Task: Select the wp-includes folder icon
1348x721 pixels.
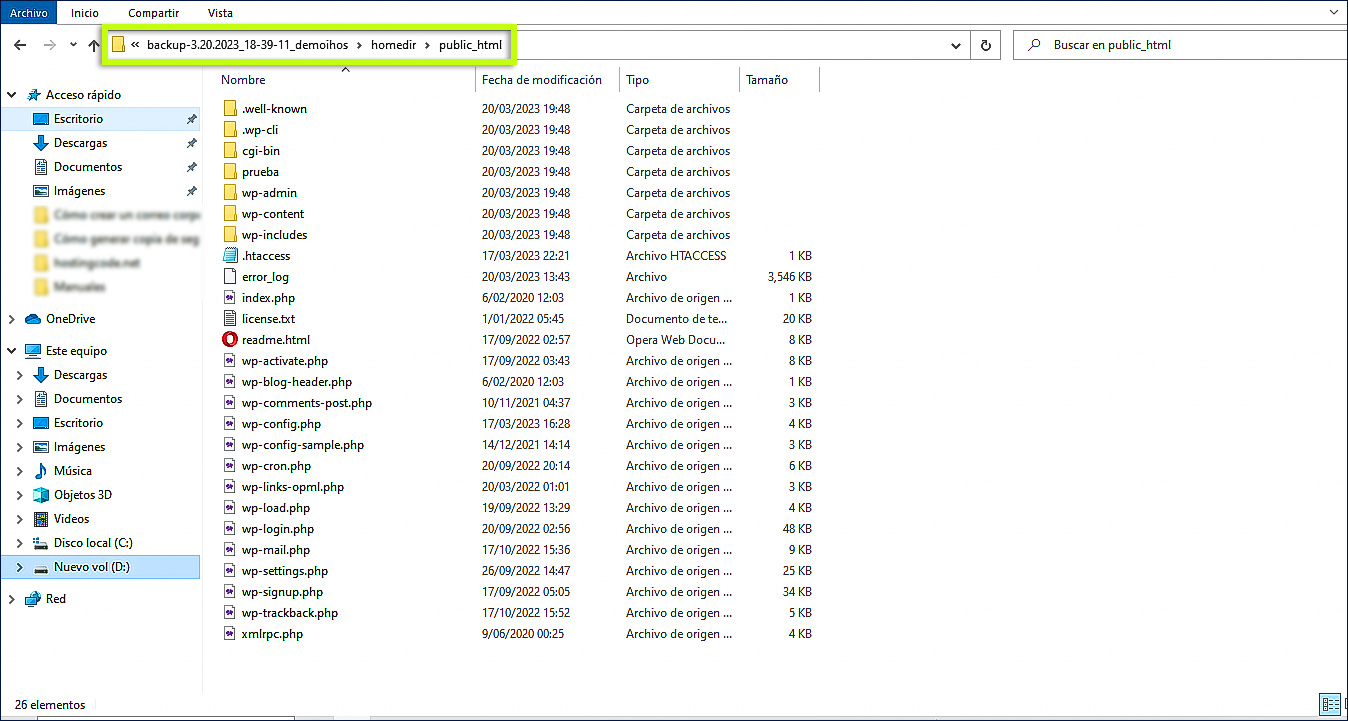Action: (230, 234)
